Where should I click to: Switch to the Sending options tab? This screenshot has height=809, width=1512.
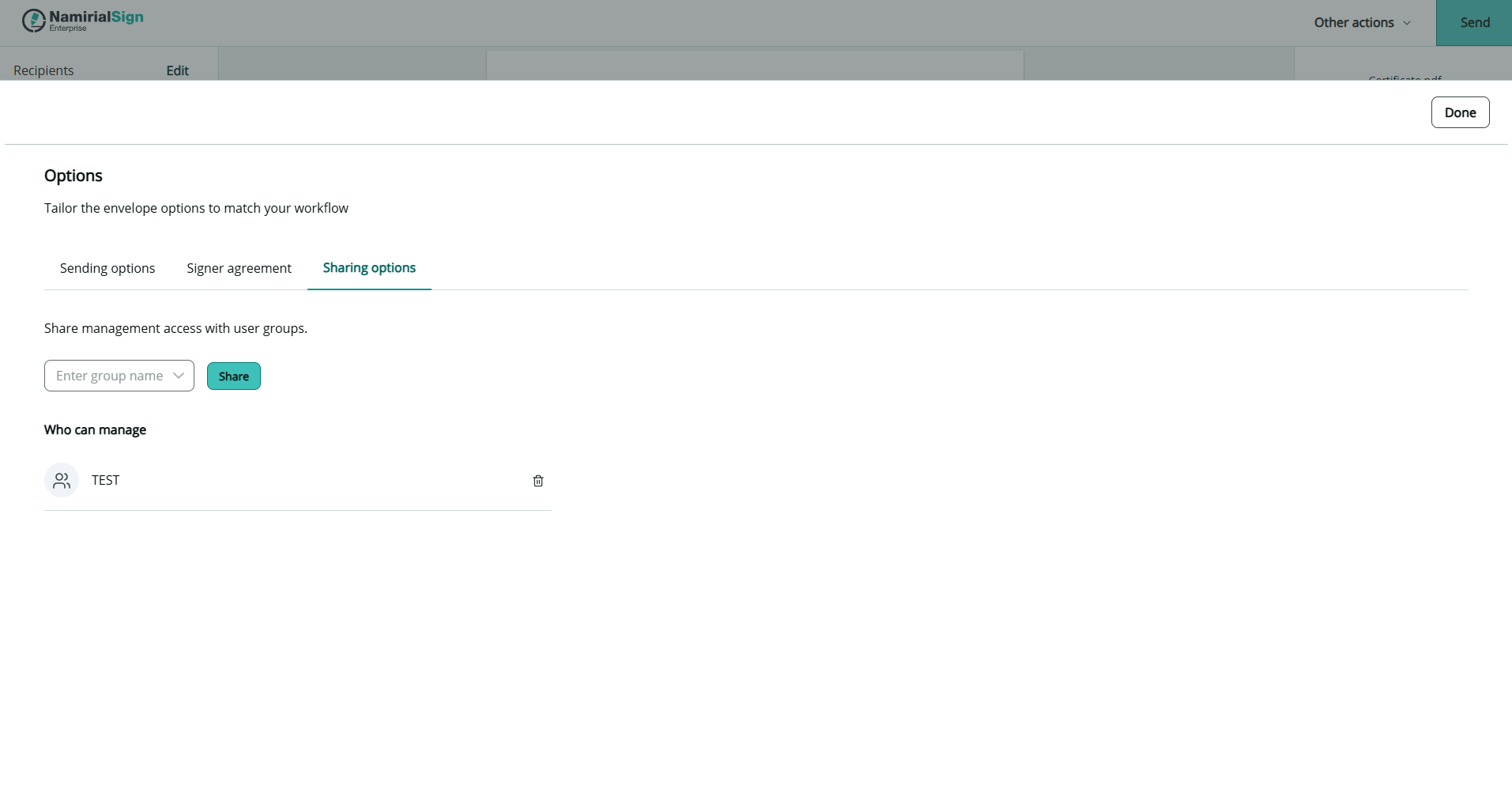tap(107, 268)
